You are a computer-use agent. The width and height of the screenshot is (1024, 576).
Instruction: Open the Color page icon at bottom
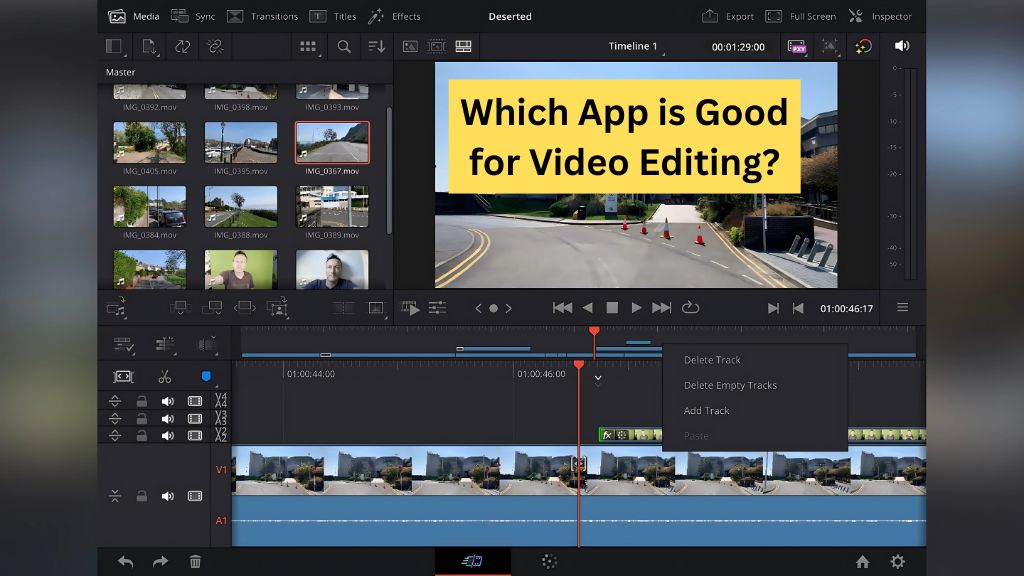[549, 561]
